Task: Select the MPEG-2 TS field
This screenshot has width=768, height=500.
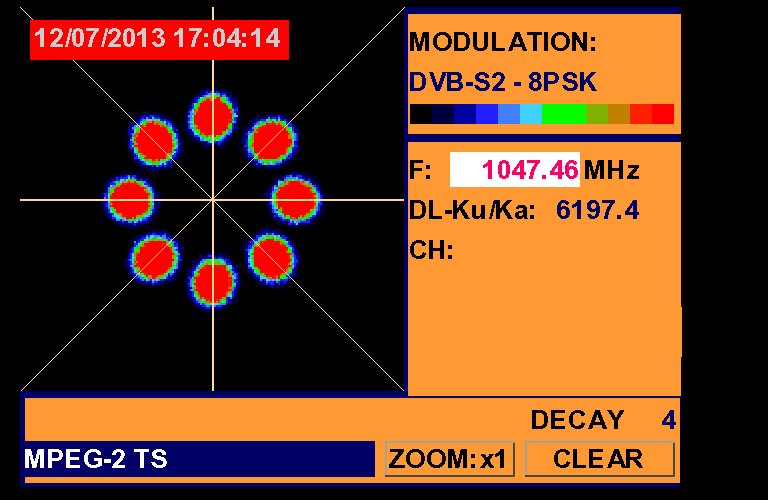Action: tap(198, 459)
